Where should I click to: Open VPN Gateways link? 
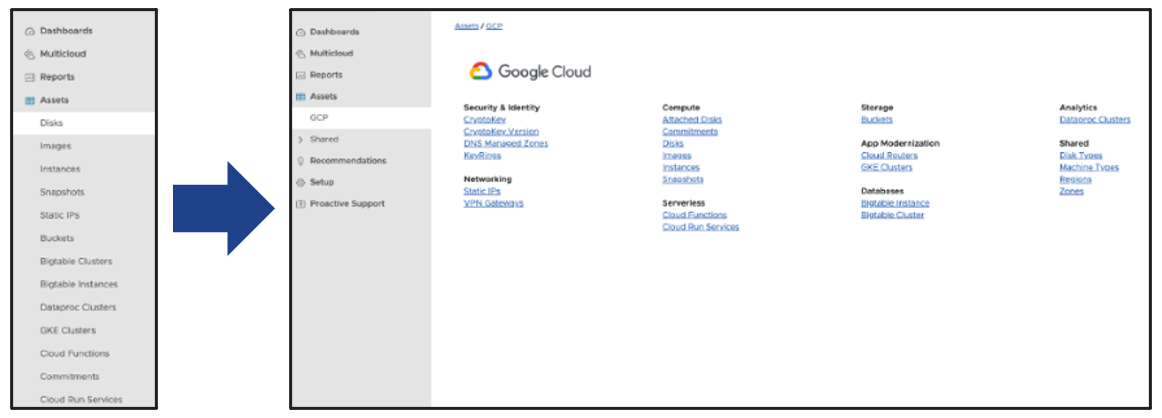tap(494, 203)
